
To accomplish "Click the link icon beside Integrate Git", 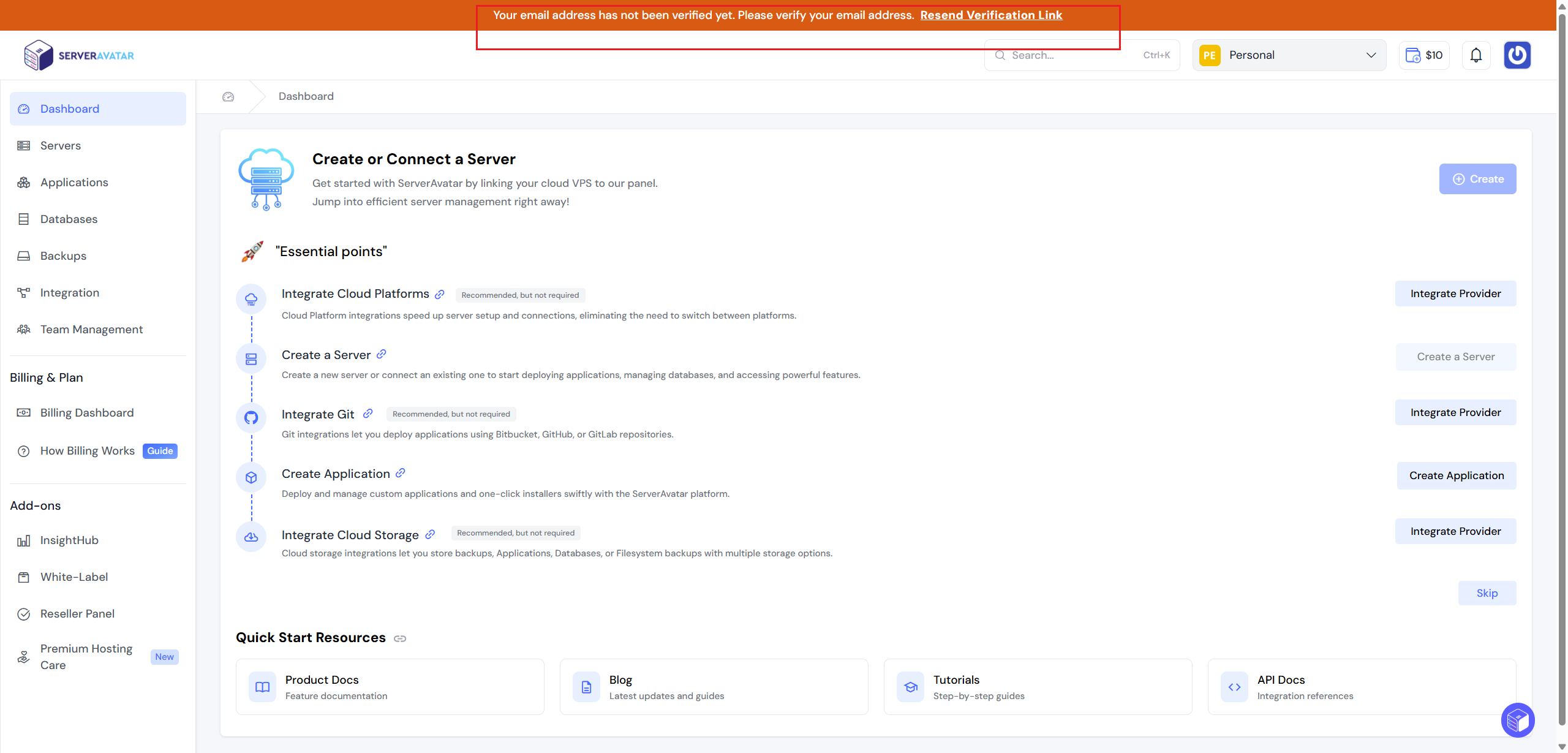I will pyautogui.click(x=367, y=414).
